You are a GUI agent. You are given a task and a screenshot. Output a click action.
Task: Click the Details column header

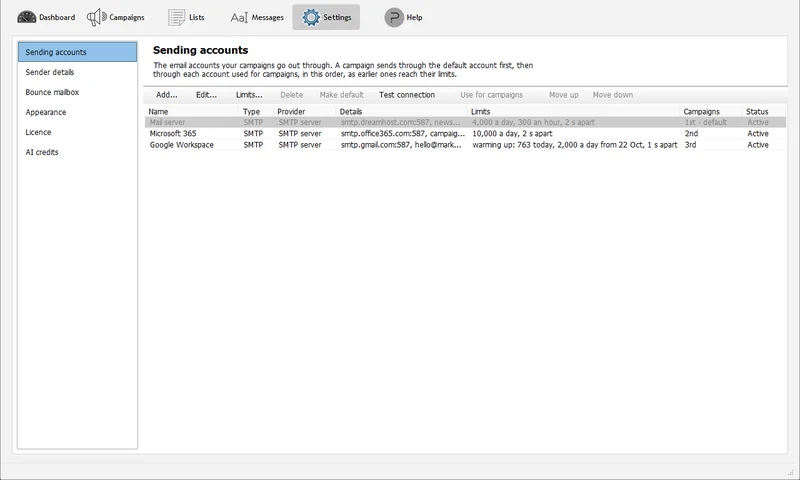[402, 111]
